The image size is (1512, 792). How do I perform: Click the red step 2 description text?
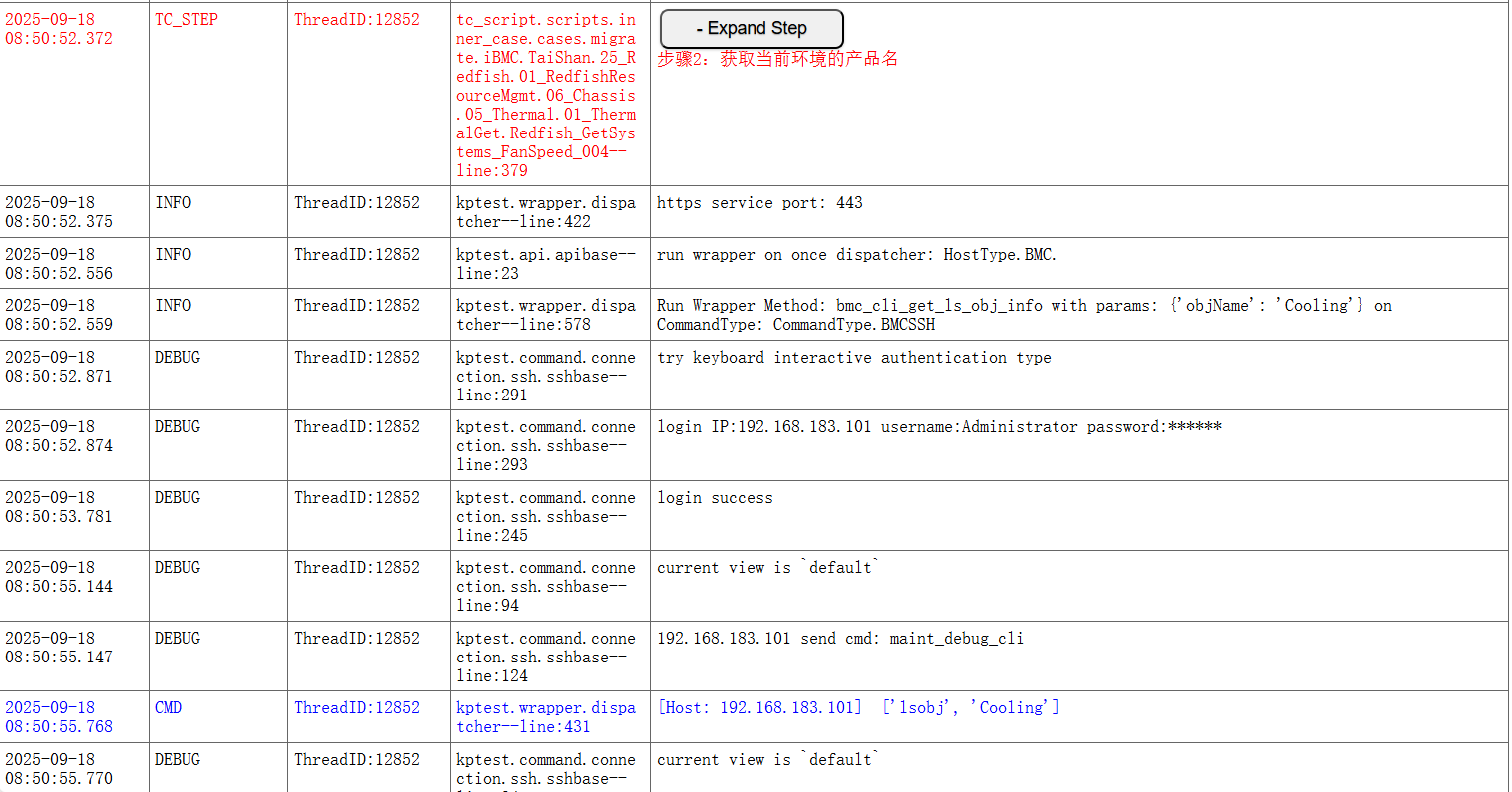[777, 59]
